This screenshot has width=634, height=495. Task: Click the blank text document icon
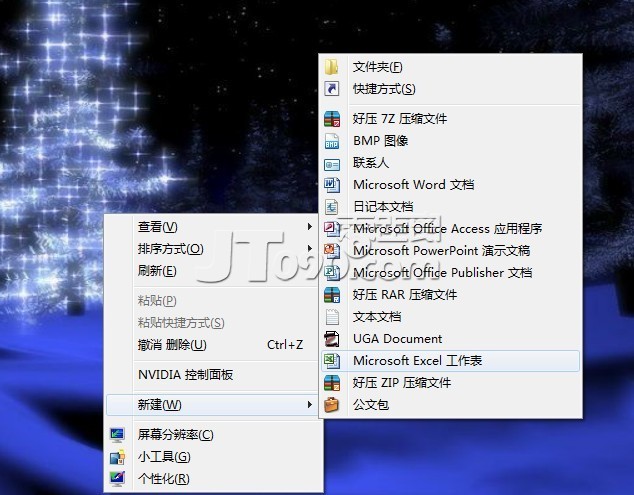point(332,317)
